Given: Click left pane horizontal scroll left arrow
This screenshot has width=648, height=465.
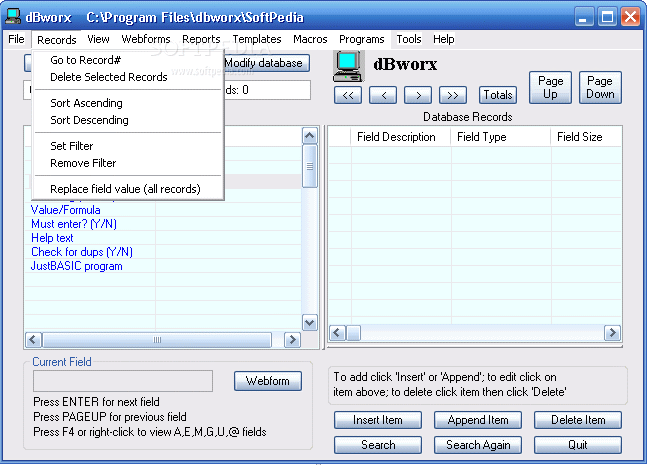Looking at the screenshot, I should click(x=33, y=340).
